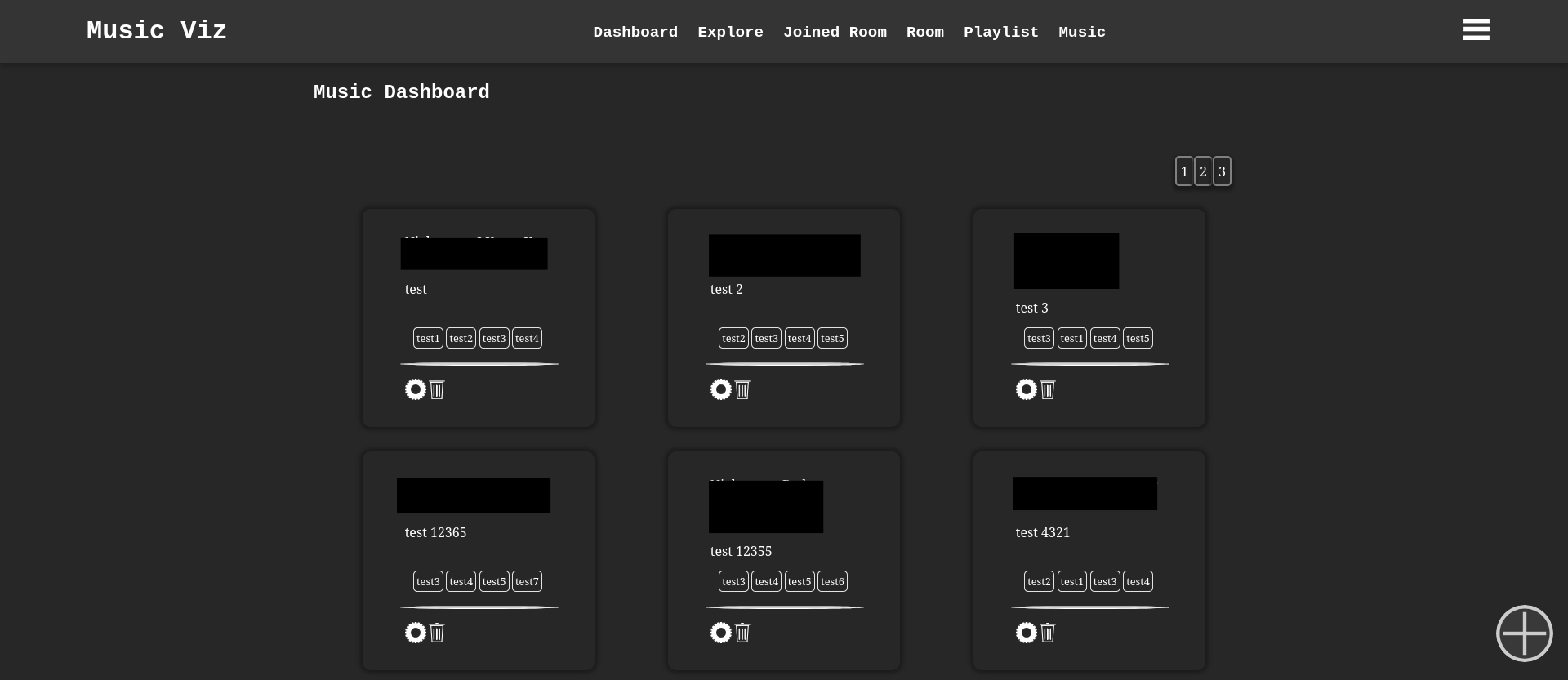The height and width of the screenshot is (680, 1568).
Task: Click the test4 tag on the 'test' card
Action: [527, 338]
